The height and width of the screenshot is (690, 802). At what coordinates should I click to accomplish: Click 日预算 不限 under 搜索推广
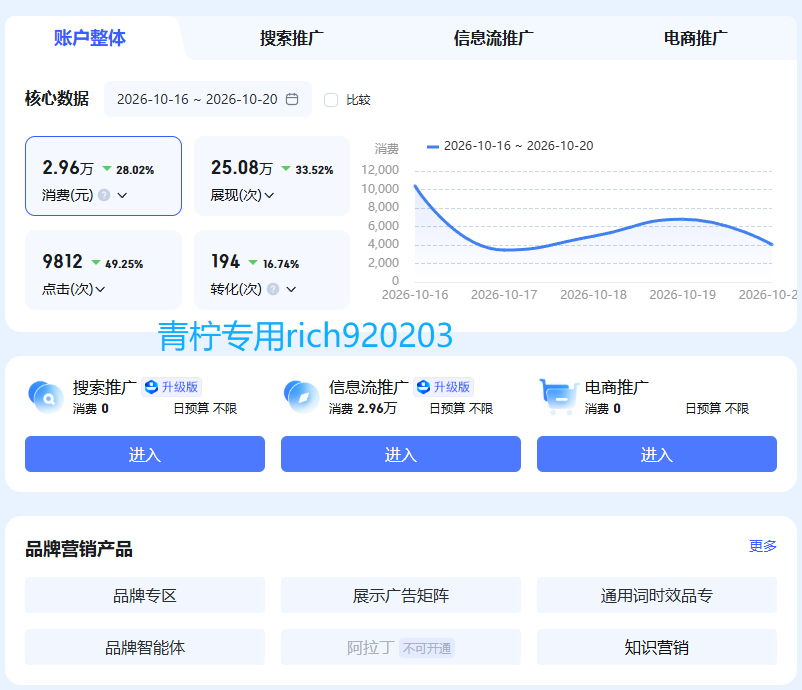(205, 408)
